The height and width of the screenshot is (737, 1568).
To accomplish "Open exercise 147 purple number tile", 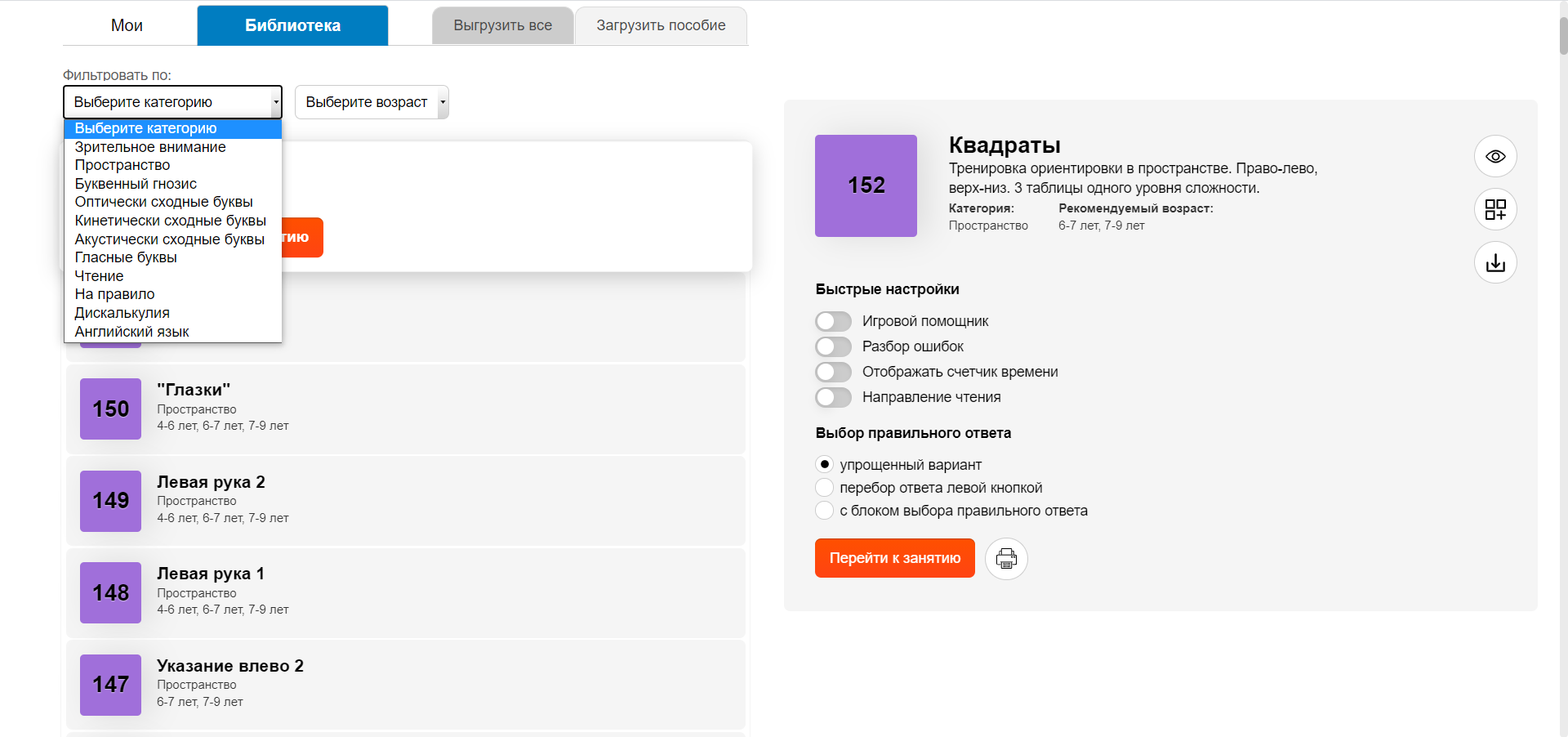I will [110, 685].
